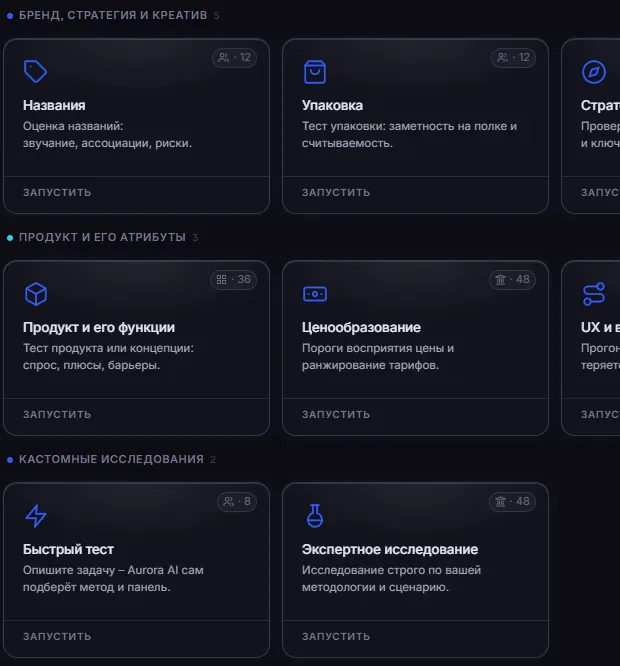Click the bank 48 badge on Экспертное исследование
Image resolution: width=620 pixels, height=666 pixels.
[513, 502]
